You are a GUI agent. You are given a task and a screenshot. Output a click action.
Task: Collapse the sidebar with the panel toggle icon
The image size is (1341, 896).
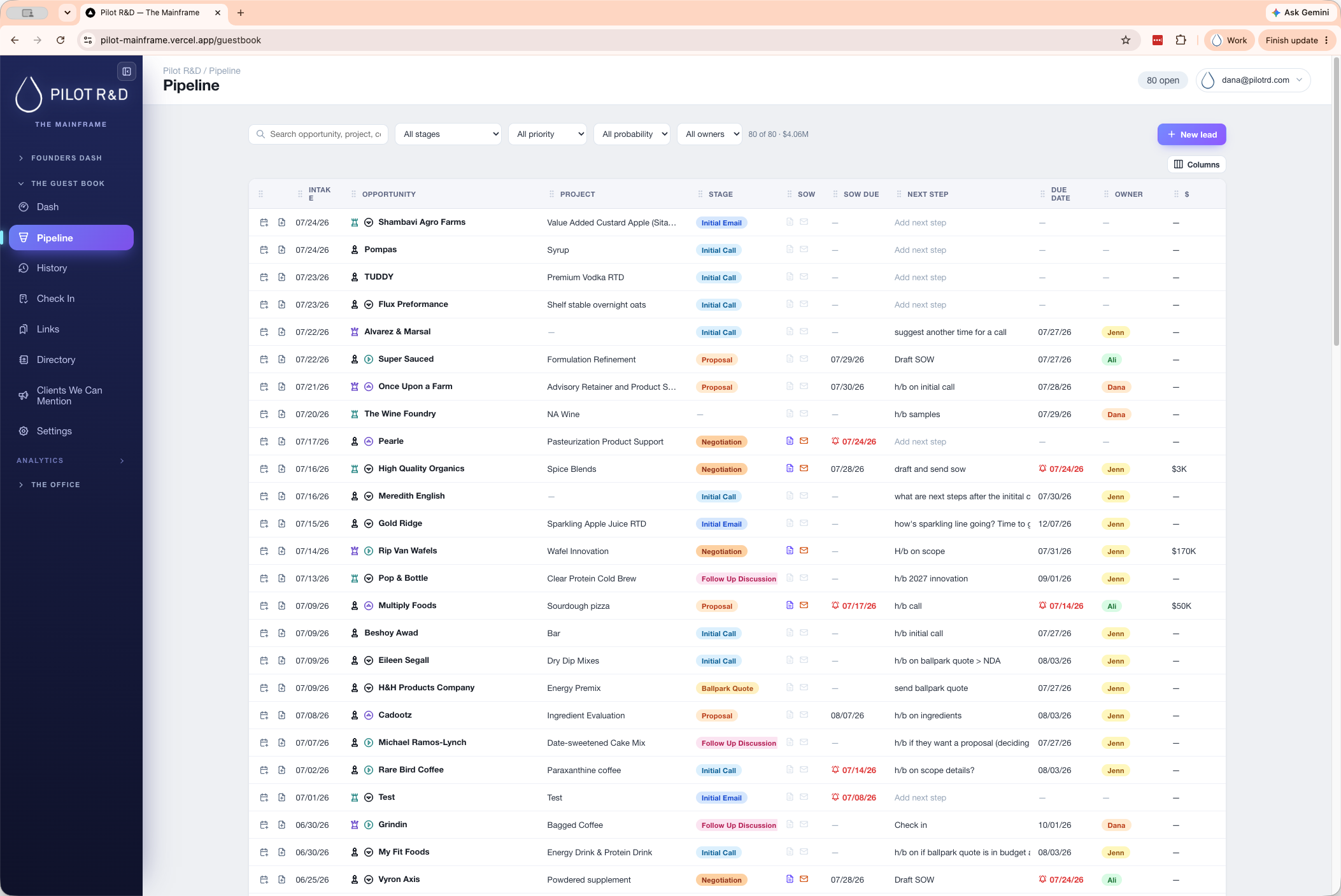(x=127, y=71)
